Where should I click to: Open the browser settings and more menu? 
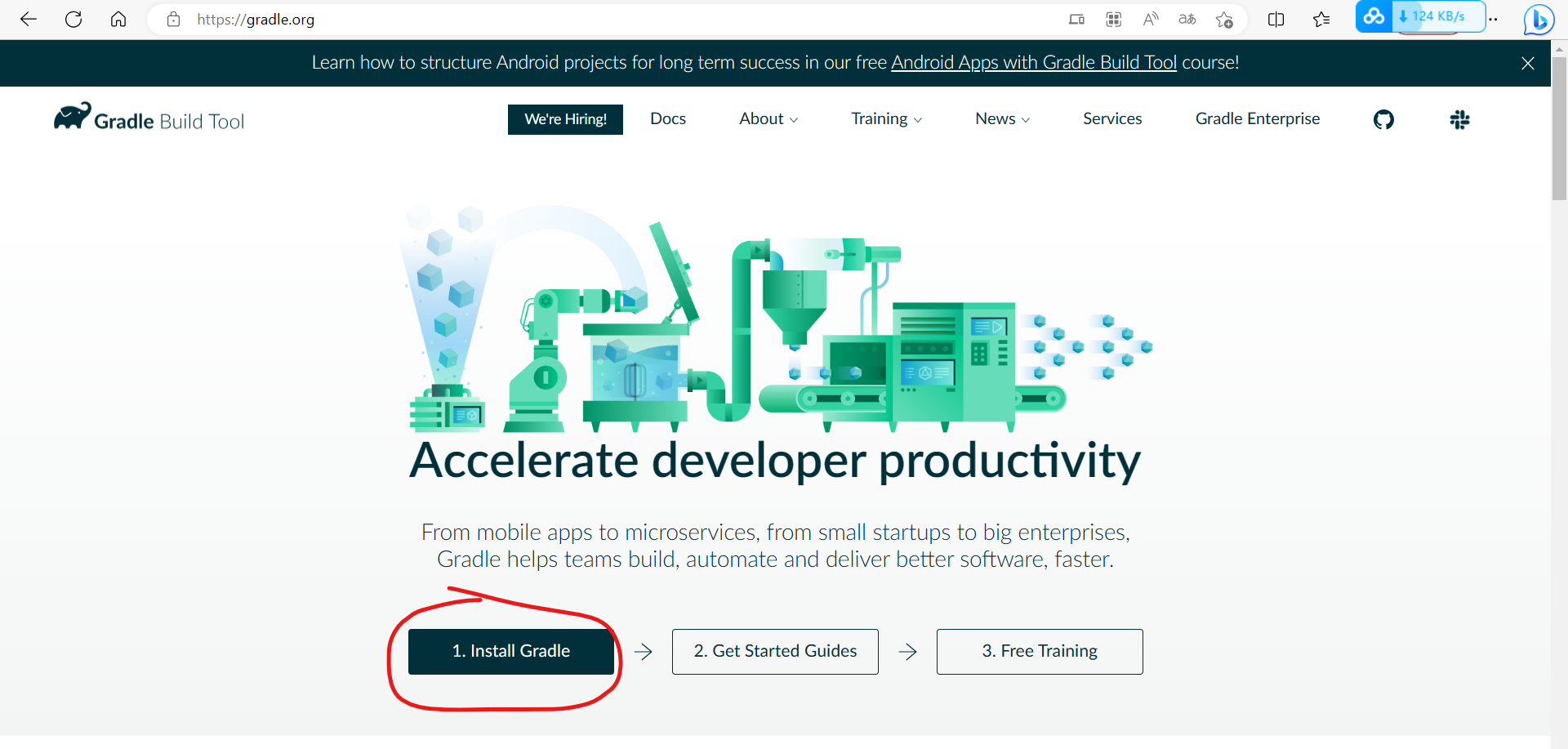click(x=1494, y=20)
